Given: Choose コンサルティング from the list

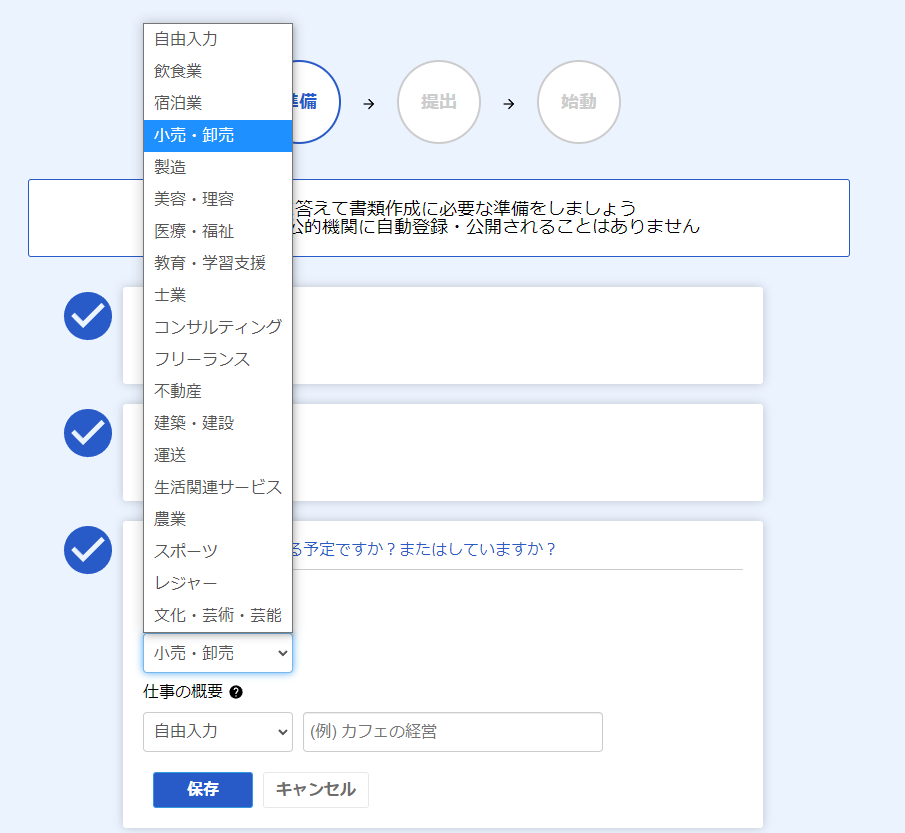Looking at the screenshot, I should 218,327.
